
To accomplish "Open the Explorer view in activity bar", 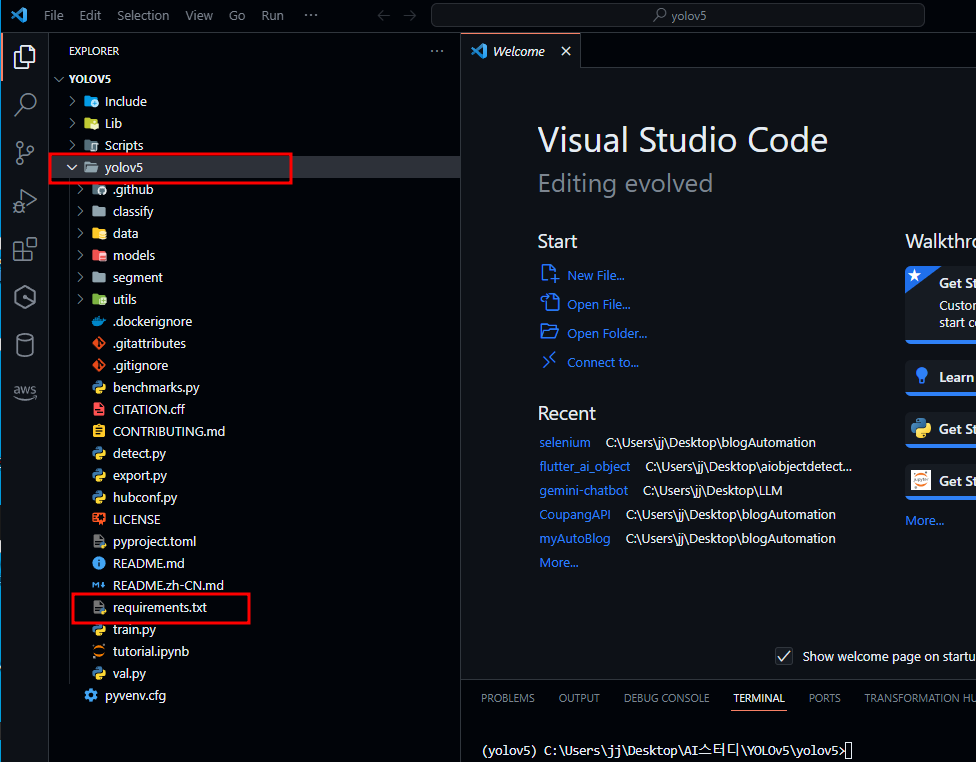I will (24, 57).
